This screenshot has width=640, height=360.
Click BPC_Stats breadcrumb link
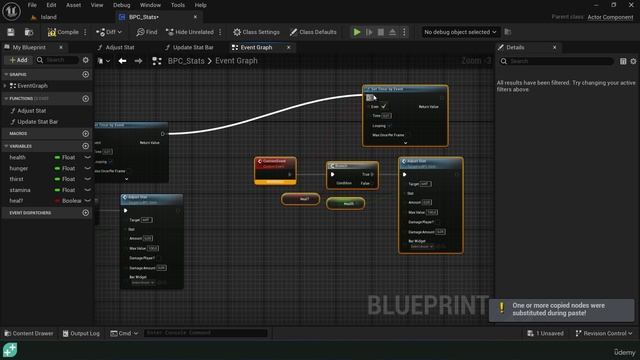(186, 61)
